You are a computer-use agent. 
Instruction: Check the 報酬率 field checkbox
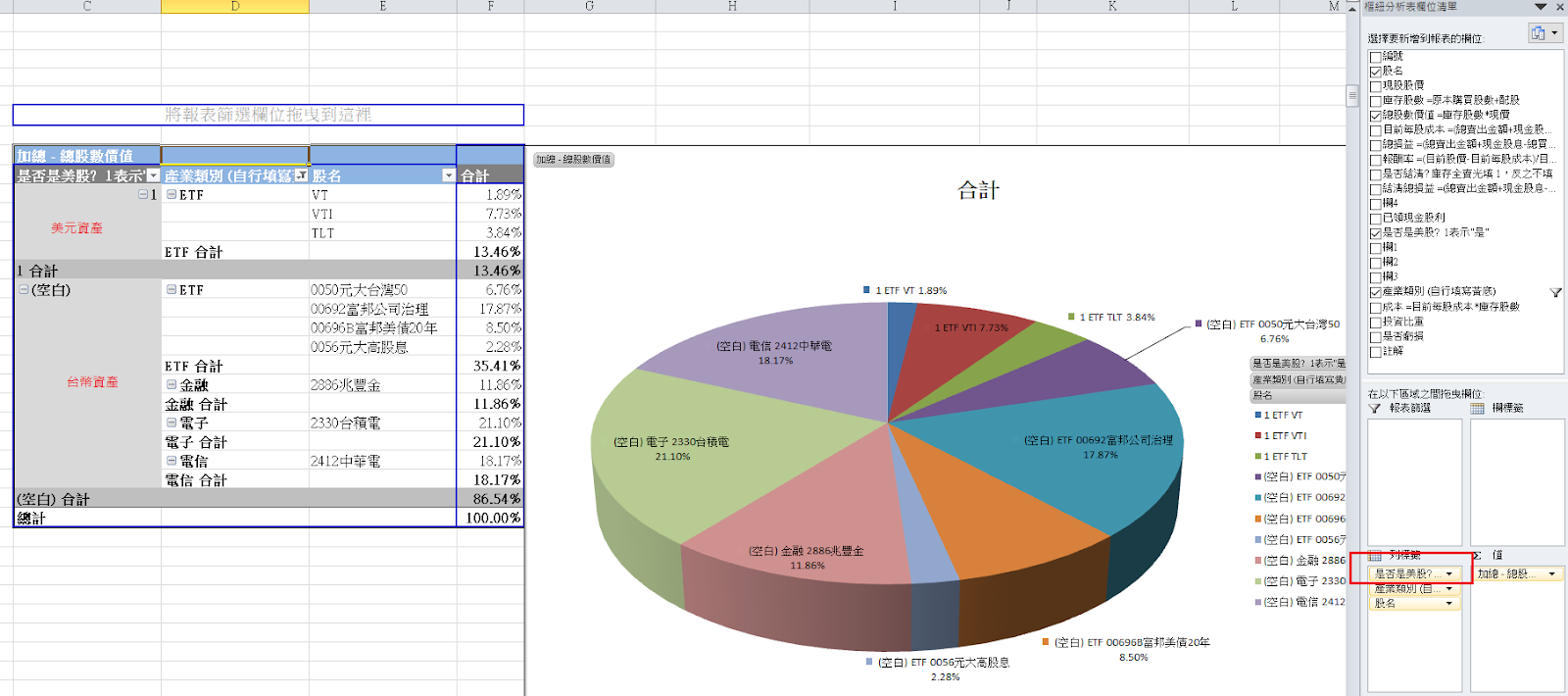[x=1375, y=160]
